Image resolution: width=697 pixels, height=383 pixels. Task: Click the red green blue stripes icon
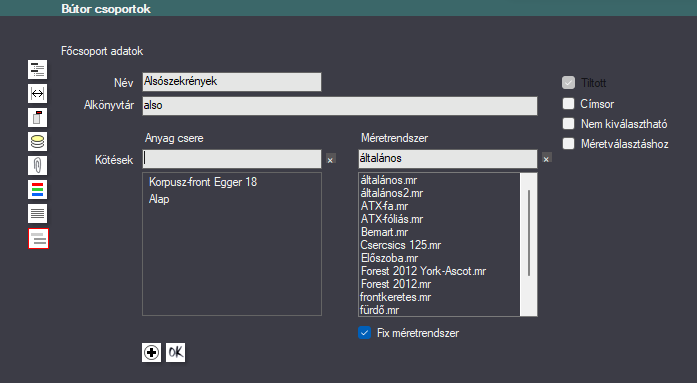(x=37, y=190)
